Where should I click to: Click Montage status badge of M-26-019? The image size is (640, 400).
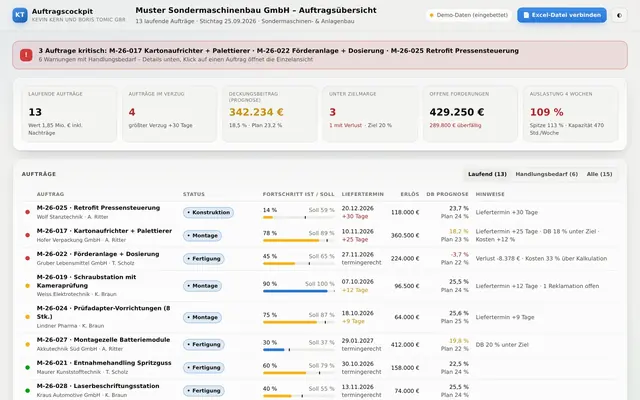tap(202, 286)
